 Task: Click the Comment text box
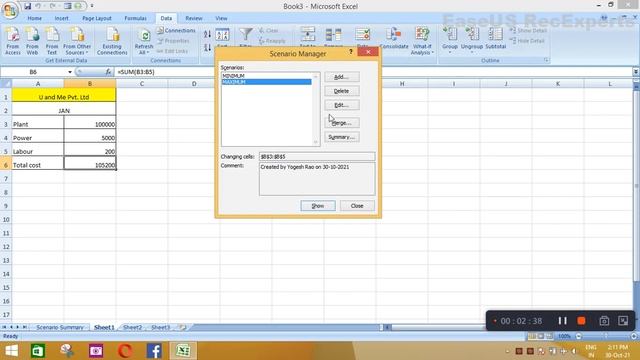point(317,179)
